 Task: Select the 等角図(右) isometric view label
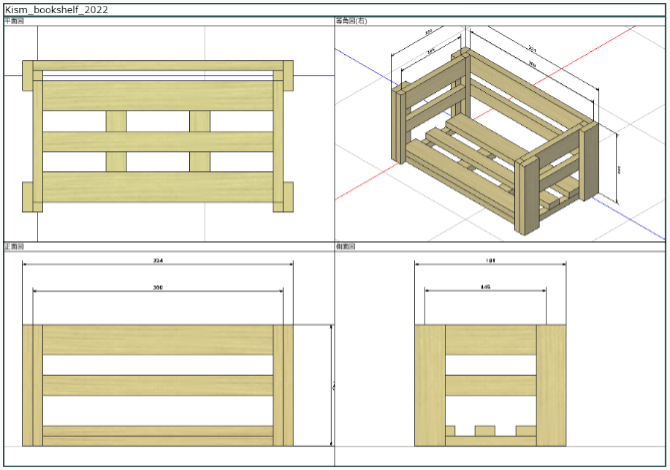[351, 21]
